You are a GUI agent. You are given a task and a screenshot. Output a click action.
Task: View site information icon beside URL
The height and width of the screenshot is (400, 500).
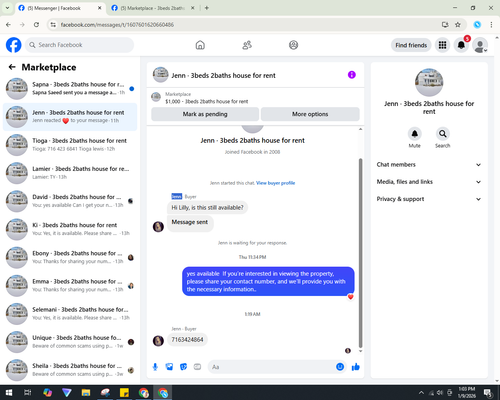click(53, 25)
